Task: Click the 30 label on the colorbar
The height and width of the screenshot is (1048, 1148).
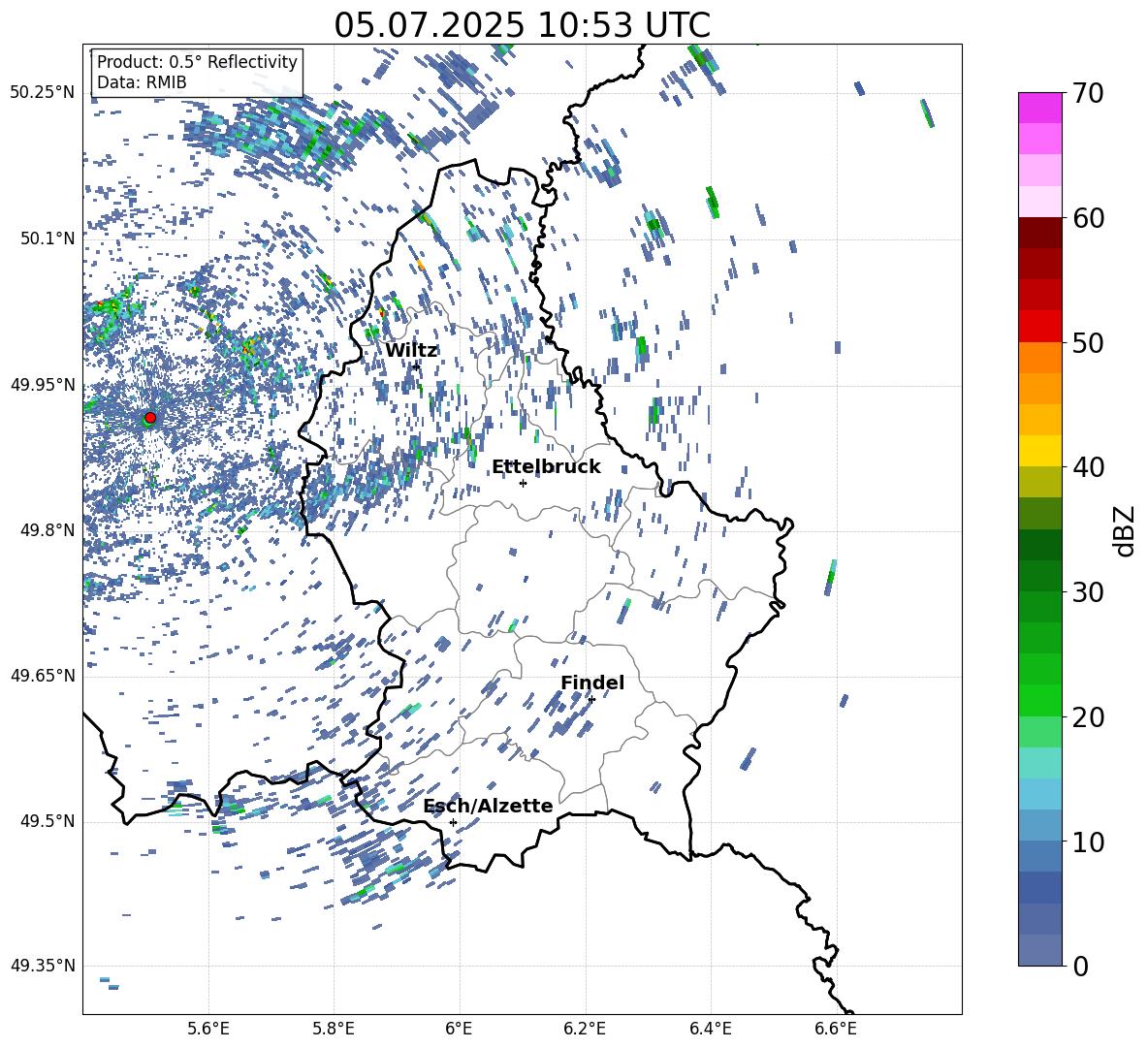Action: pos(1088,592)
